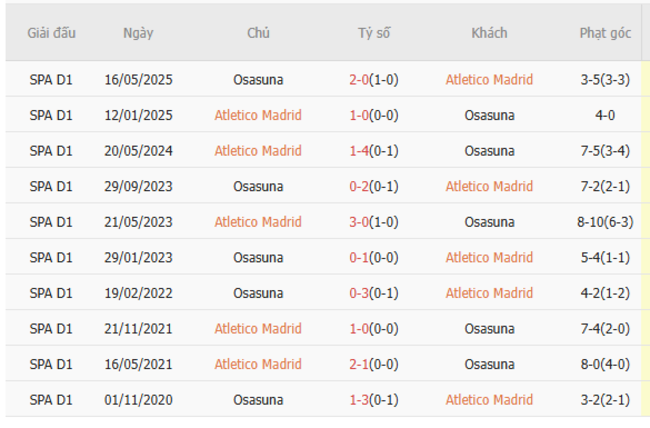Image resolution: width=650 pixels, height=428 pixels.
Task: Open Atletico Madrid in the 12/01/2025 row
Action: (x=258, y=115)
